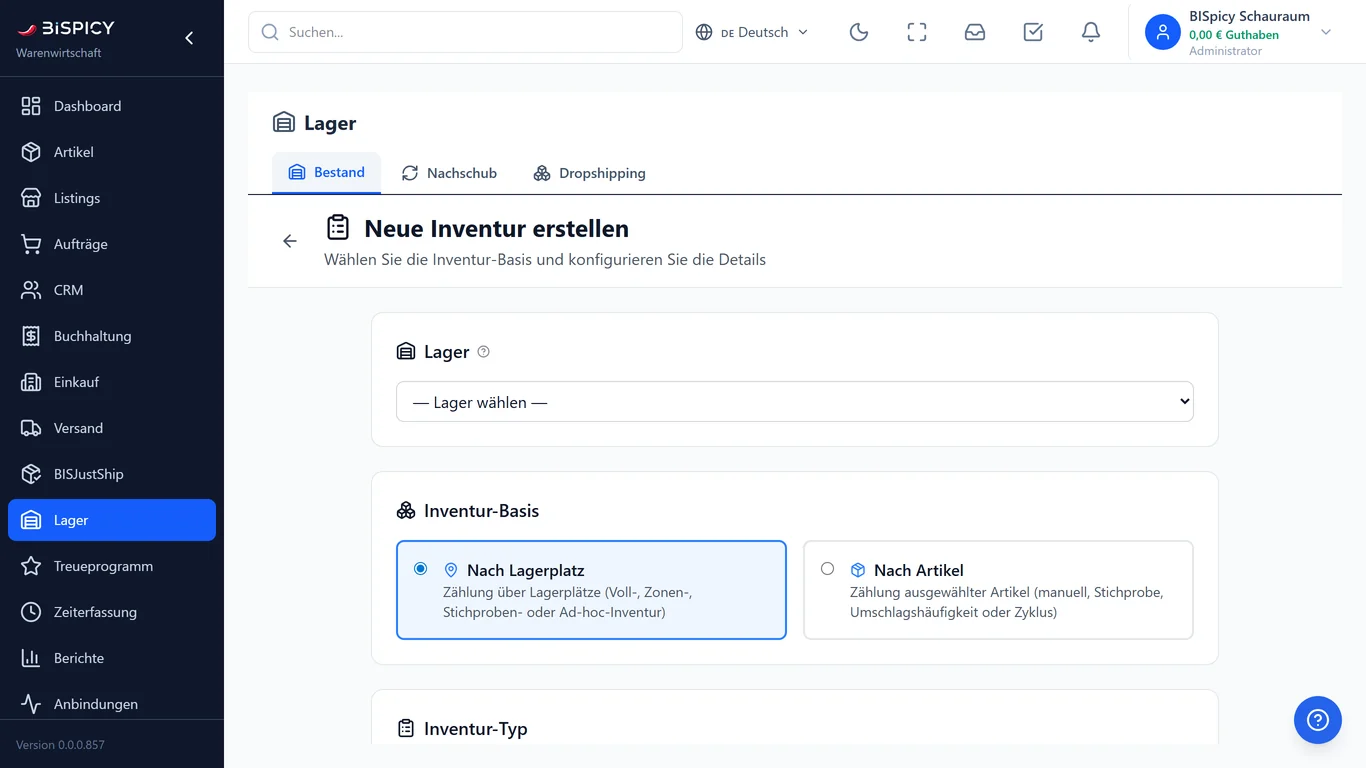Screen dimensions: 1366x768
Task: Click the Einkauf label in sidebar
Action: click(77, 382)
